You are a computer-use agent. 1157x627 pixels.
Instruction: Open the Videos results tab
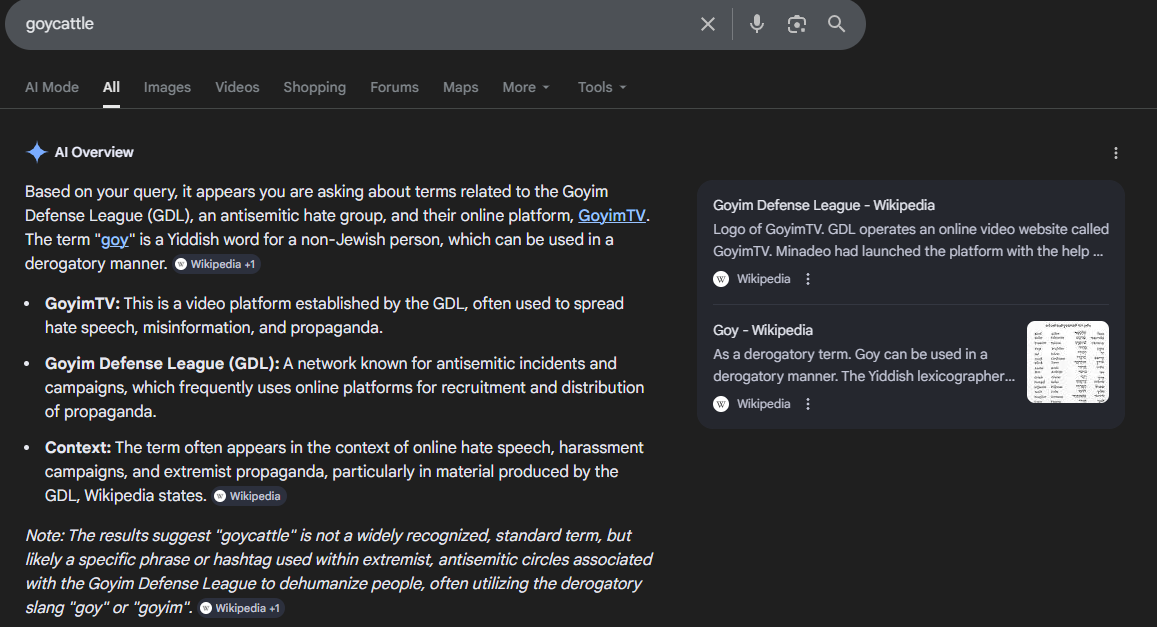pyautogui.click(x=237, y=87)
